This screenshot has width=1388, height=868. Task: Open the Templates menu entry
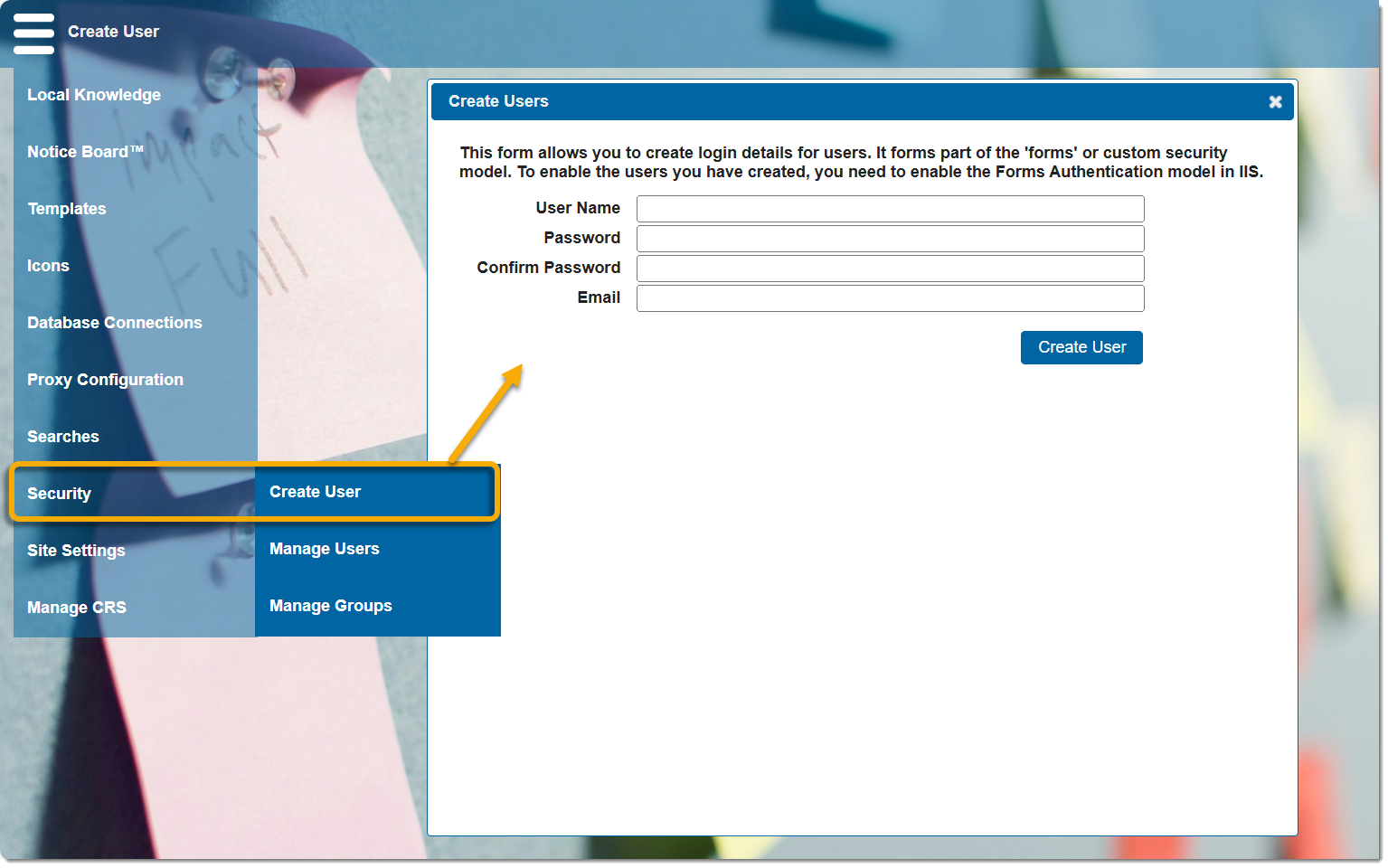[67, 209]
